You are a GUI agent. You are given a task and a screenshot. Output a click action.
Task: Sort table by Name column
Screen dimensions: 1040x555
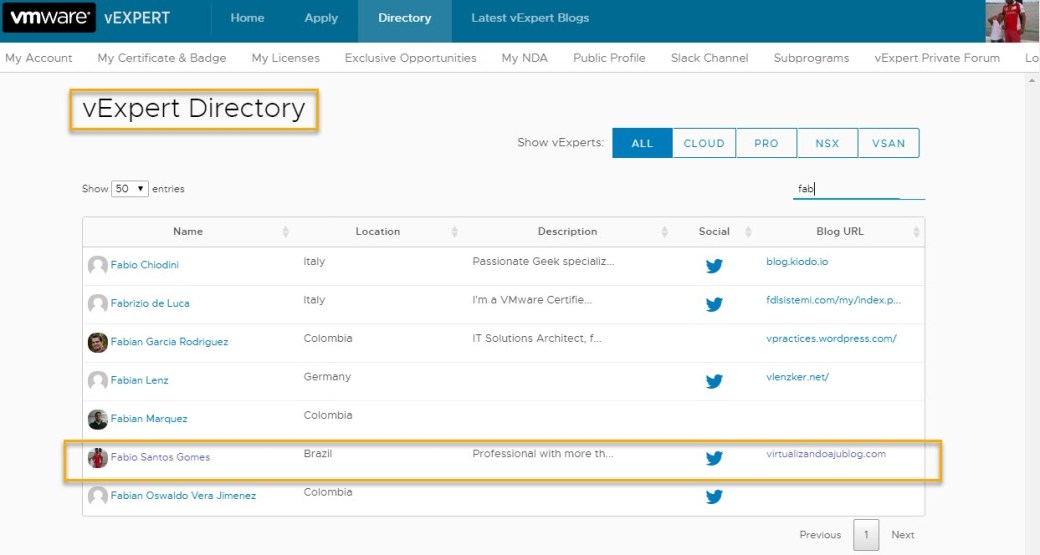(x=188, y=231)
